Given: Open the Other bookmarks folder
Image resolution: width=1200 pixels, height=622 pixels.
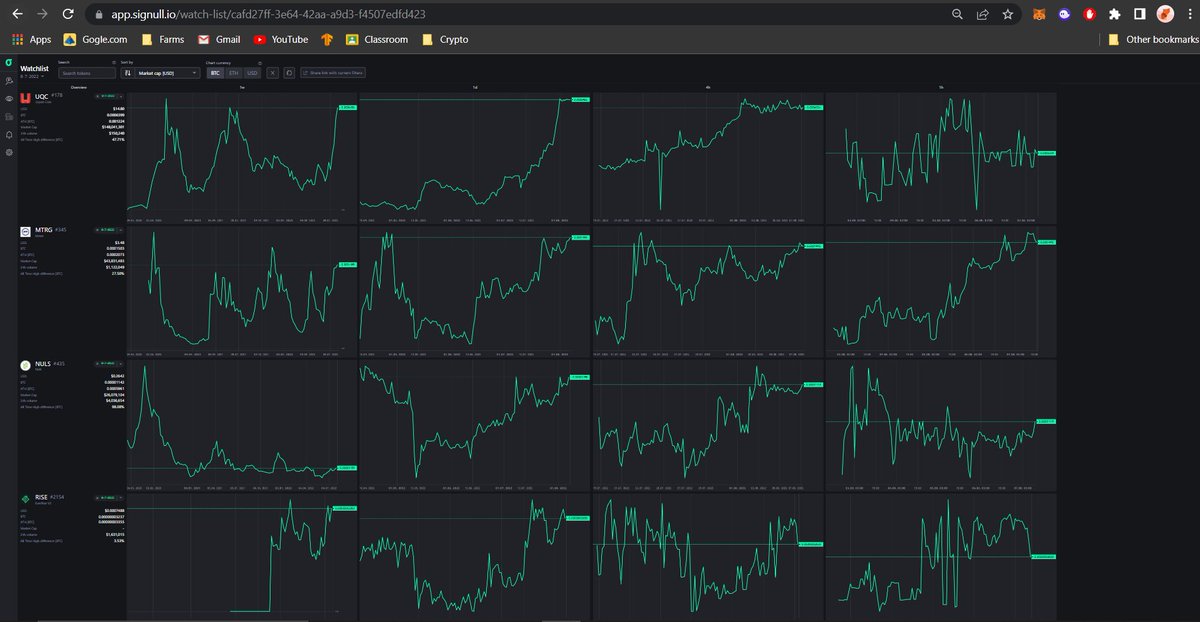Looking at the screenshot, I should 1153,39.
